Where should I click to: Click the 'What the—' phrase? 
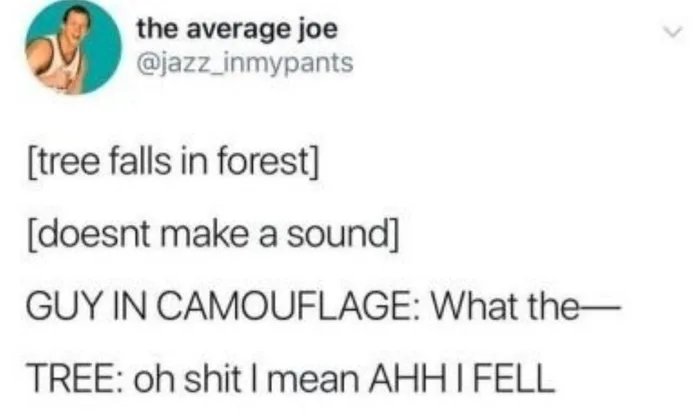click(x=525, y=307)
